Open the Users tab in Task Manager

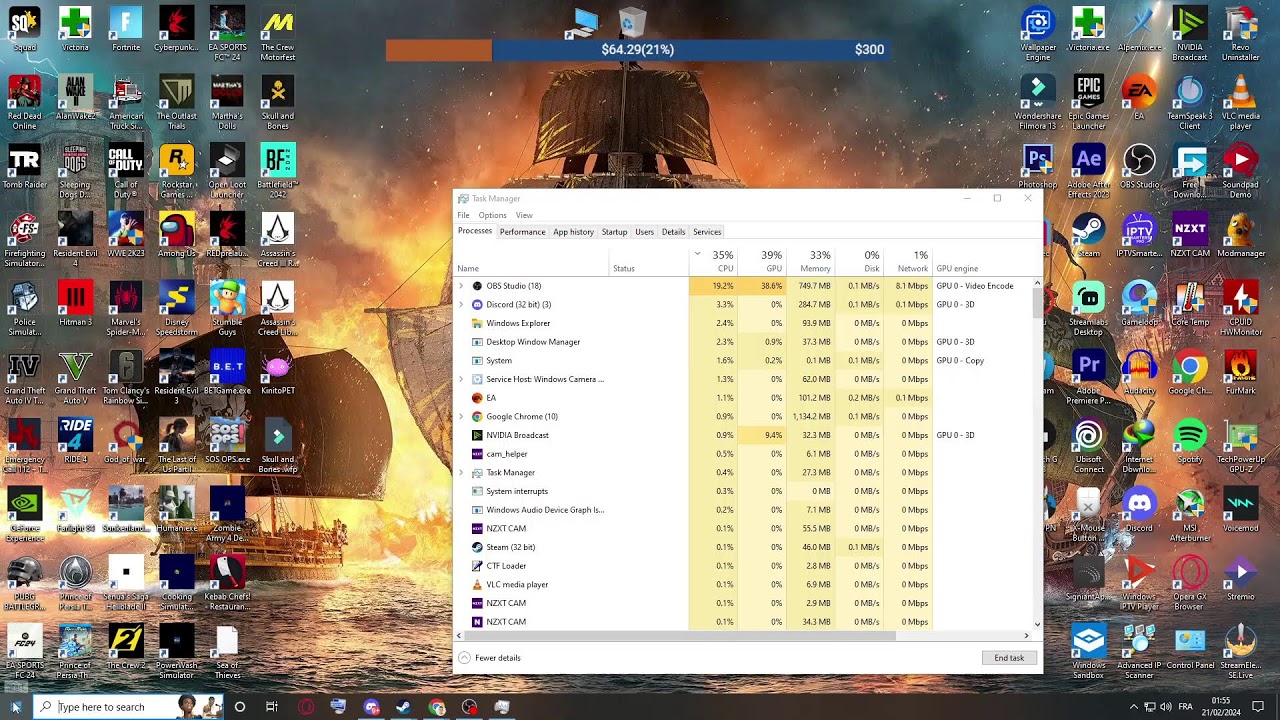(644, 232)
